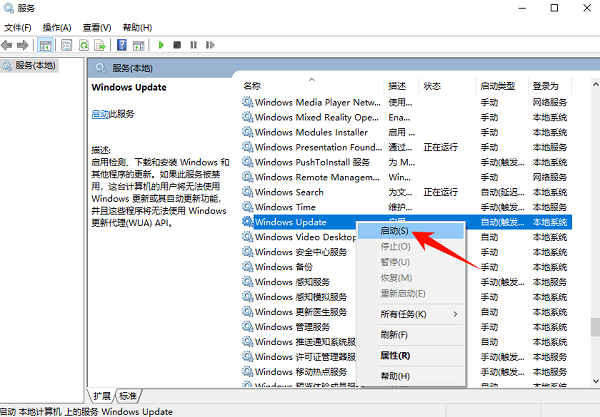Image resolution: width=600 pixels, height=417 pixels.
Task: Click the Refresh toolbar icon
Action: pos(85,45)
